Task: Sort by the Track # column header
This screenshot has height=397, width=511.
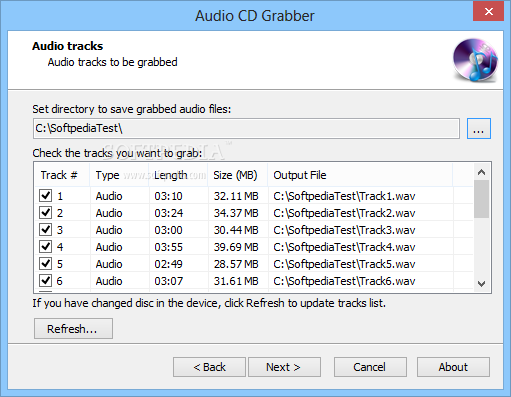Action: pyautogui.click(x=62, y=175)
